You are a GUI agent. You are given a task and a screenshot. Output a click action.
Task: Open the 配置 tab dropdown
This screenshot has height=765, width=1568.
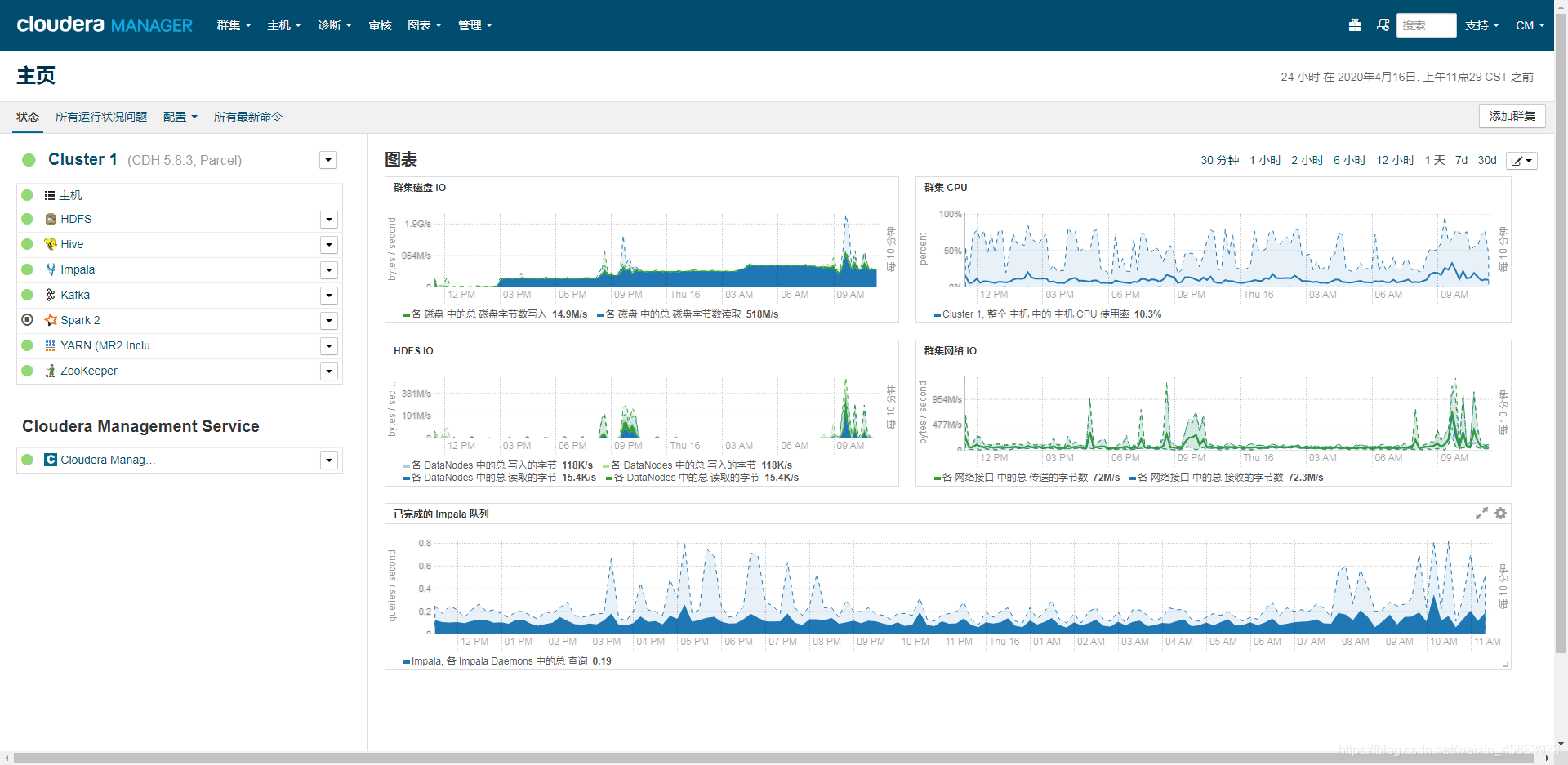[x=180, y=117]
